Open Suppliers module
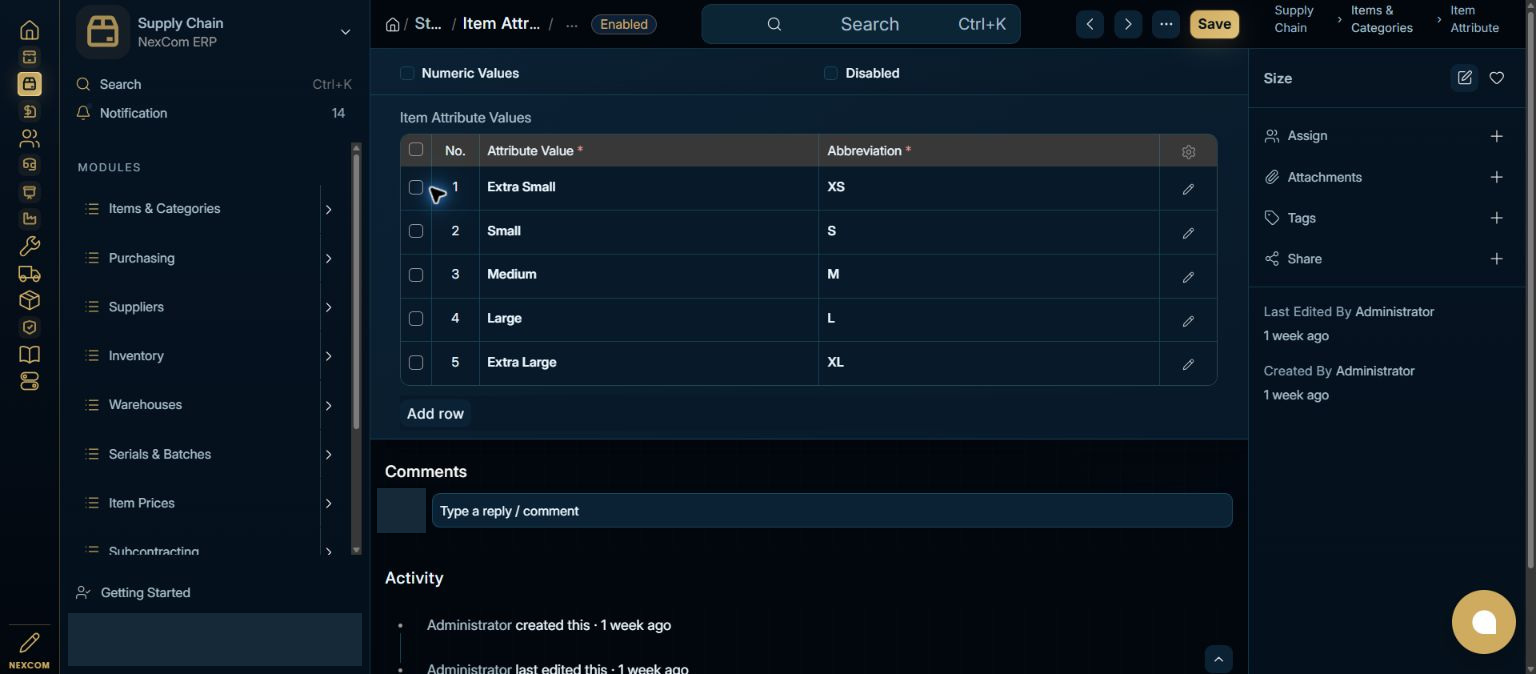 pos(136,307)
